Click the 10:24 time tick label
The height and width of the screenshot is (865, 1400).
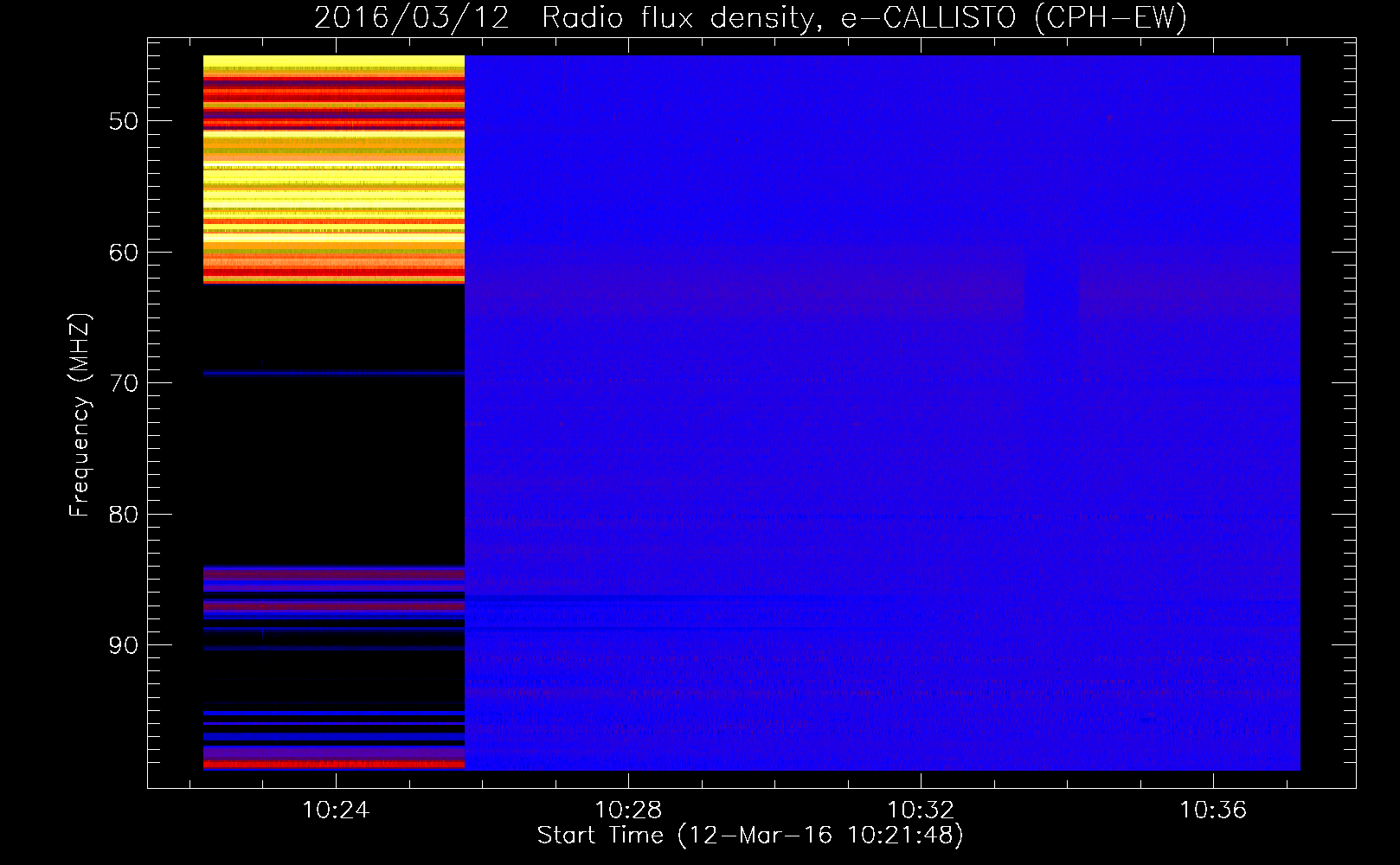point(336,810)
